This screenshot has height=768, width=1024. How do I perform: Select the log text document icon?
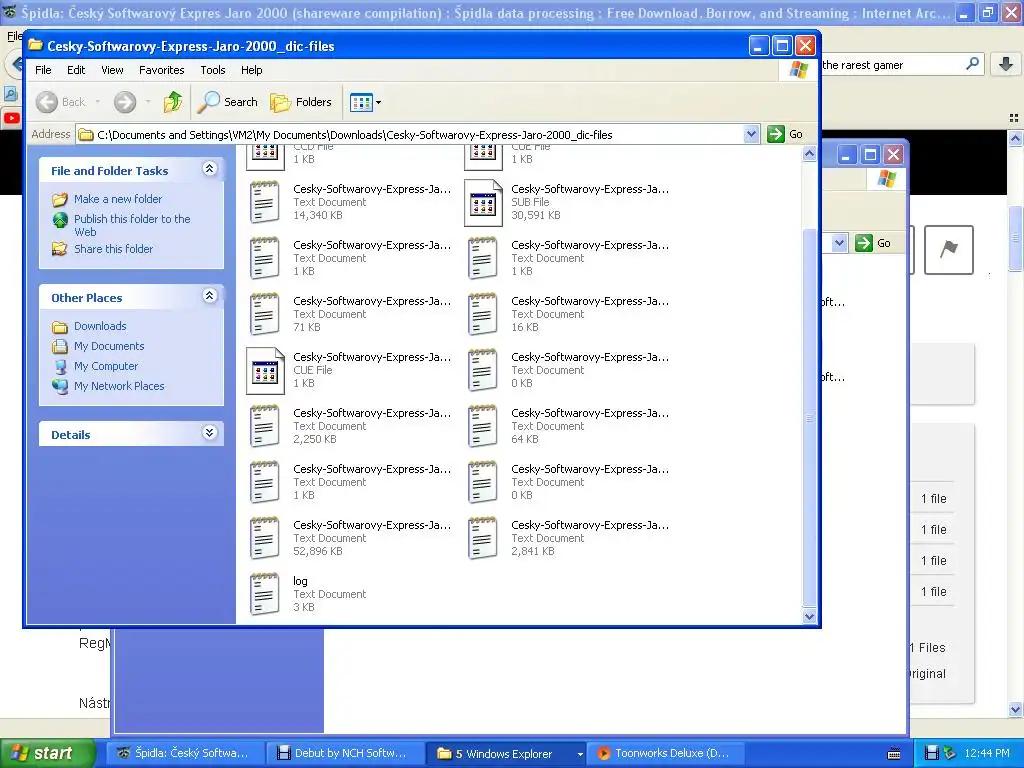(264, 594)
